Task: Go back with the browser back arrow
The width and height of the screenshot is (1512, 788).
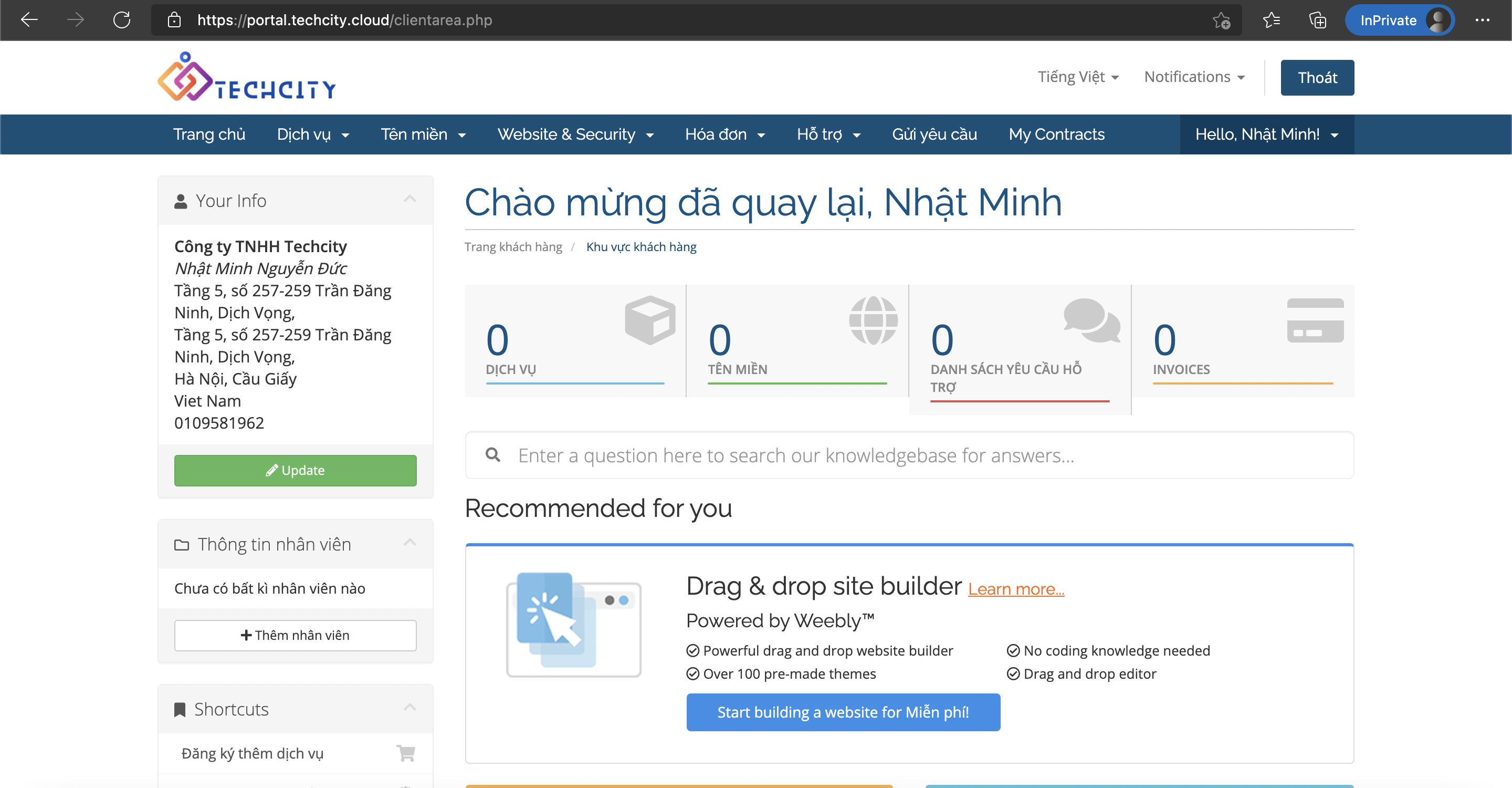Action: tap(29, 20)
